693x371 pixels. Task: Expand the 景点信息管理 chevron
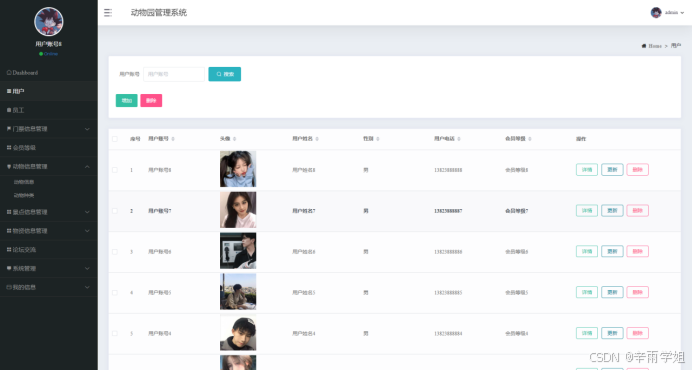[87, 212]
